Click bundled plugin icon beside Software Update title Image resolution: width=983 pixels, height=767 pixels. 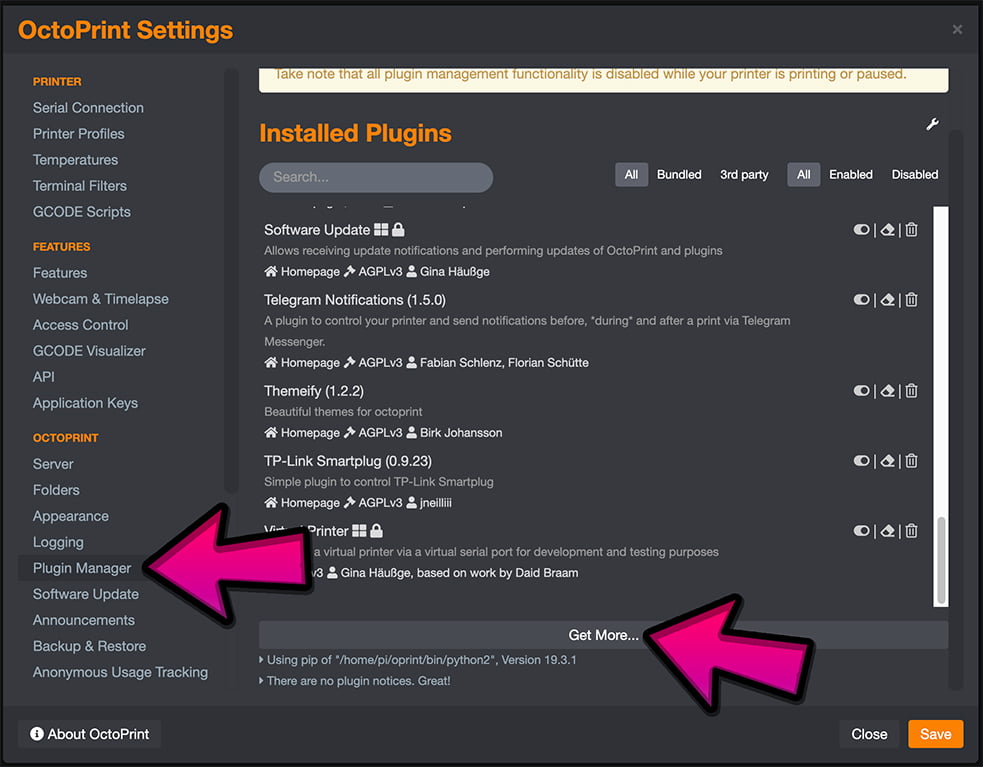[x=381, y=230]
